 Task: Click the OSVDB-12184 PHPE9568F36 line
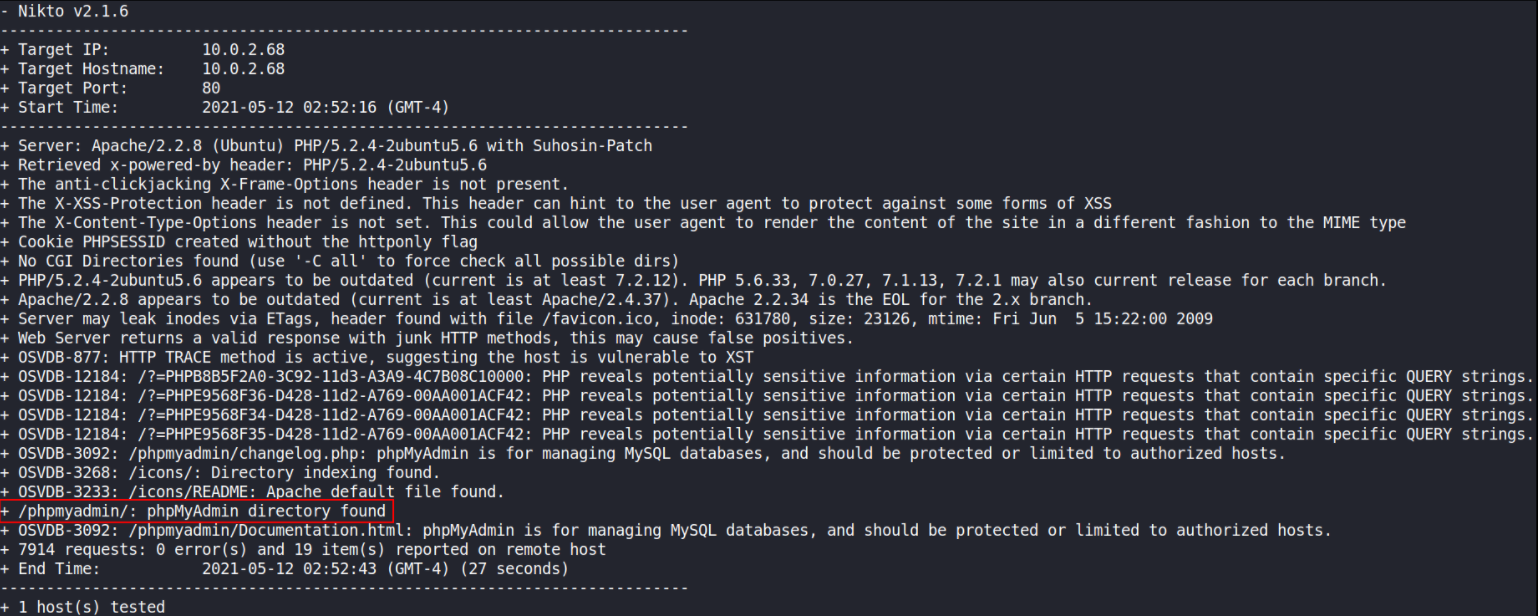coord(767,395)
